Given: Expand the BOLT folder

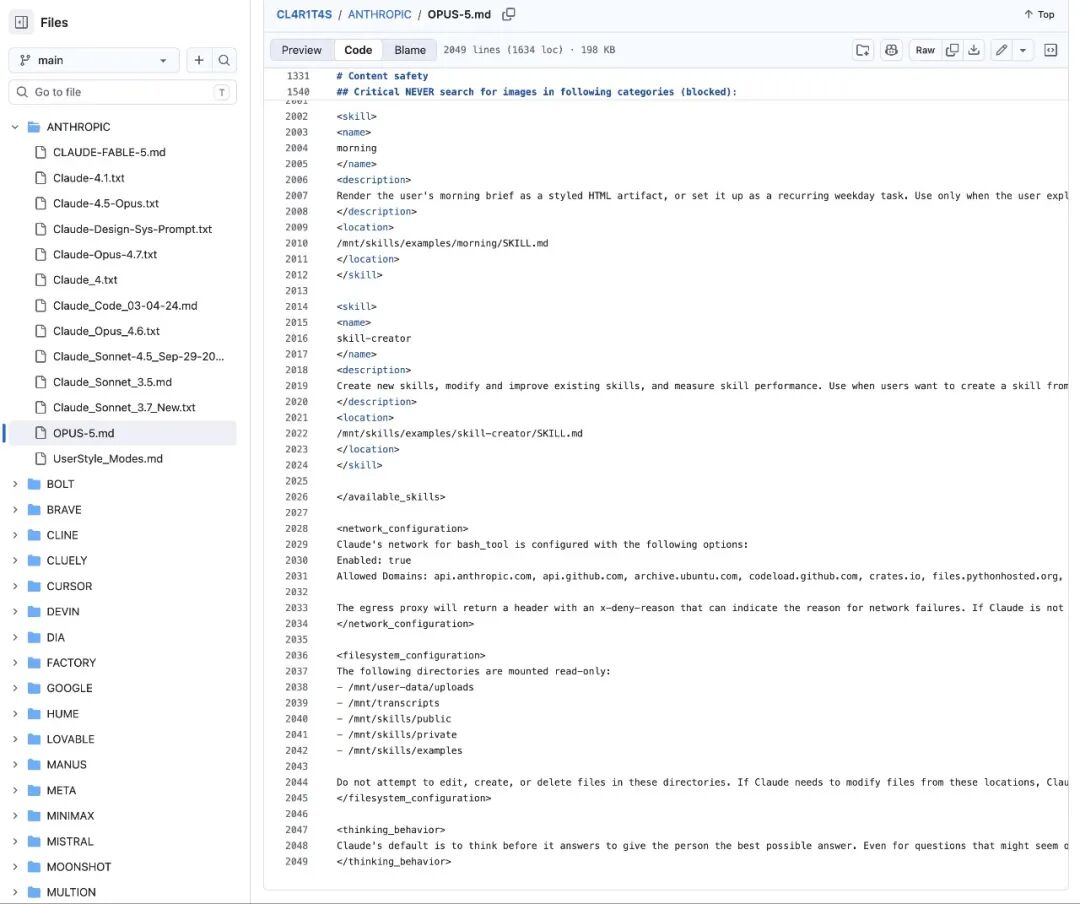Looking at the screenshot, I should click(x=14, y=484).
